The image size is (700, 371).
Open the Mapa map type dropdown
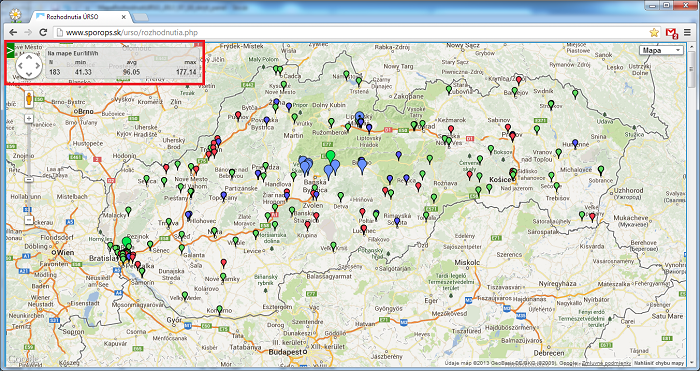tap(661, 50)
